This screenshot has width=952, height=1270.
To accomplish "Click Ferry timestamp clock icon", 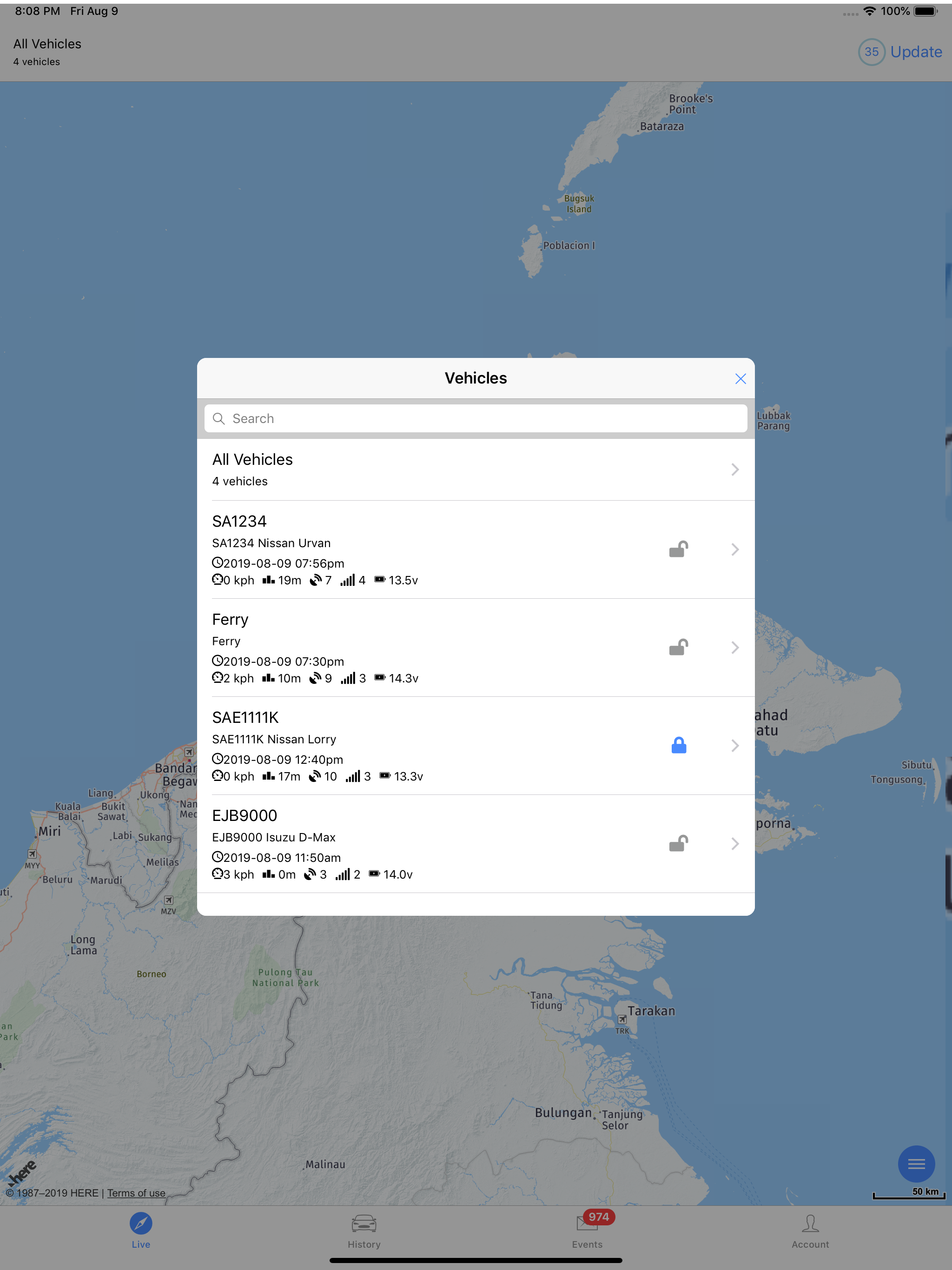I will 217,661.
